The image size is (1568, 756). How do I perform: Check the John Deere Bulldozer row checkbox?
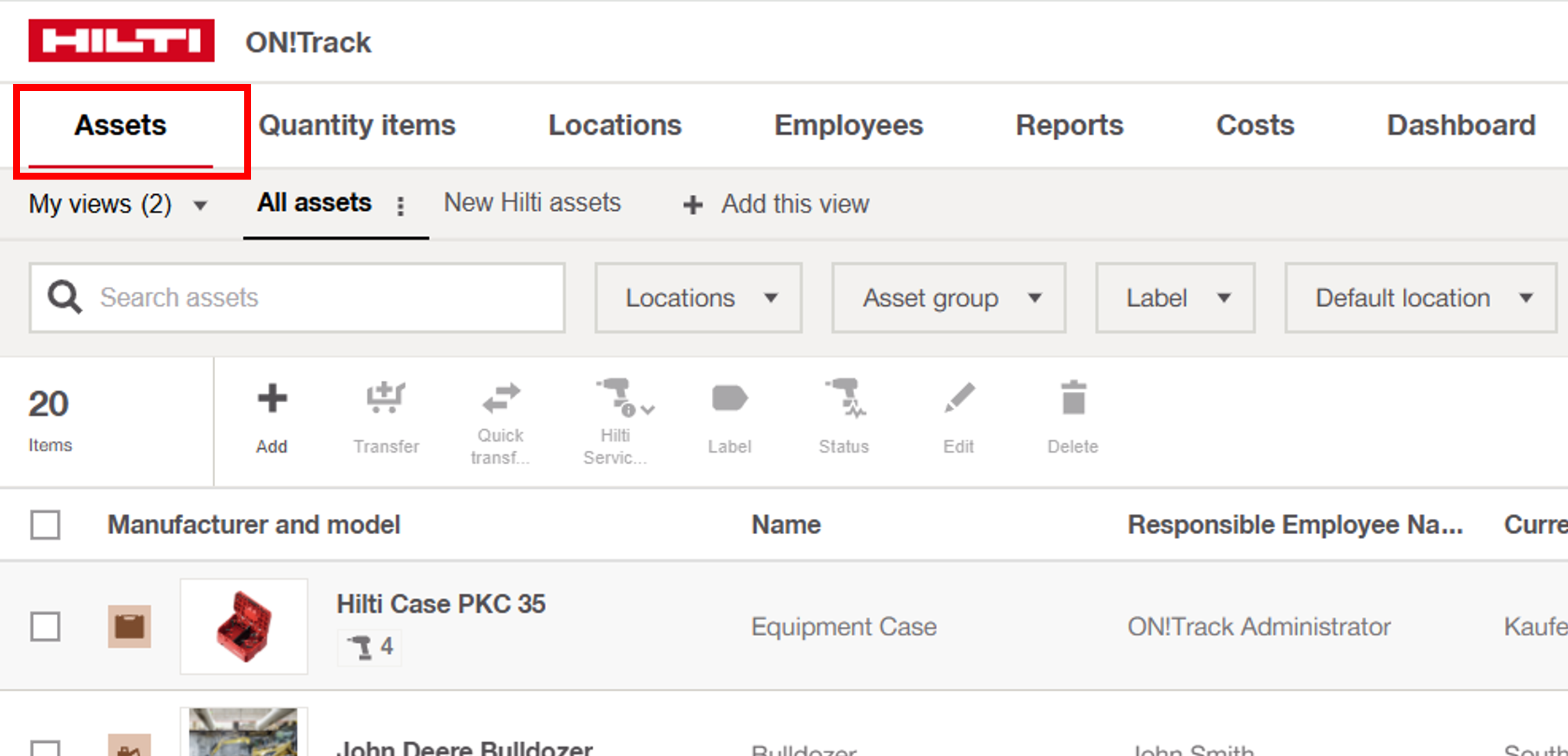pyautogui.click(x=45, y=748)
